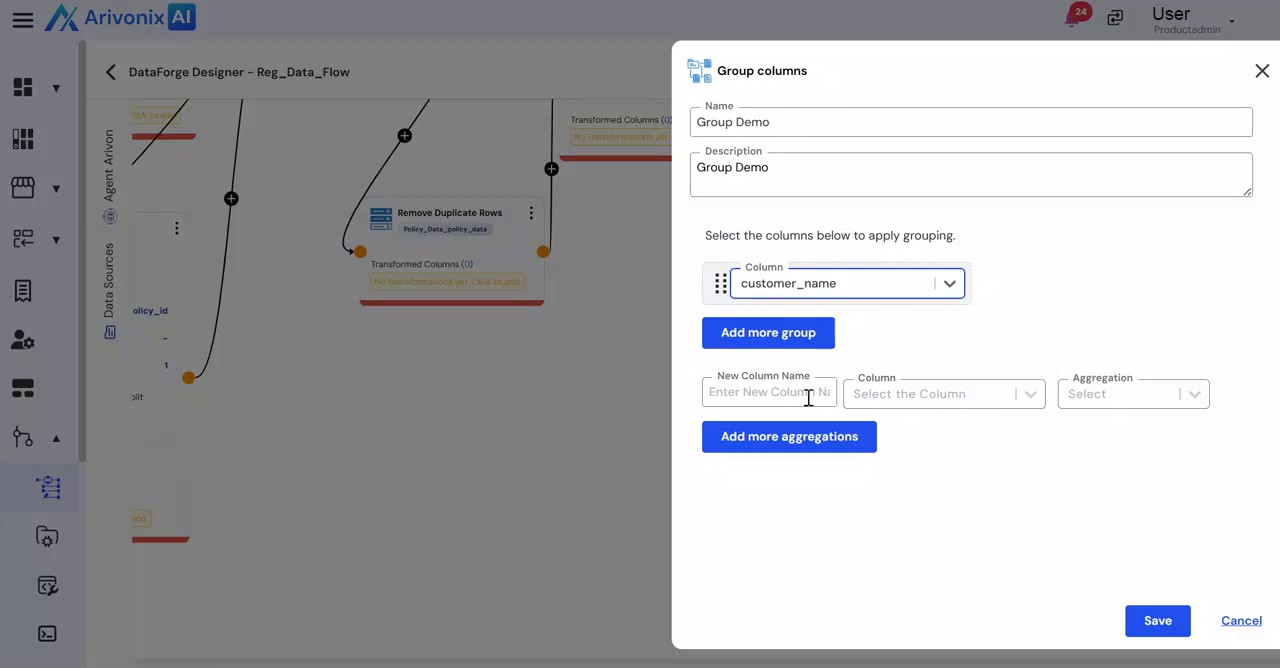Open the hamburger navigation menu
This screenshot has width=1280, height=668.
(22, 20)
